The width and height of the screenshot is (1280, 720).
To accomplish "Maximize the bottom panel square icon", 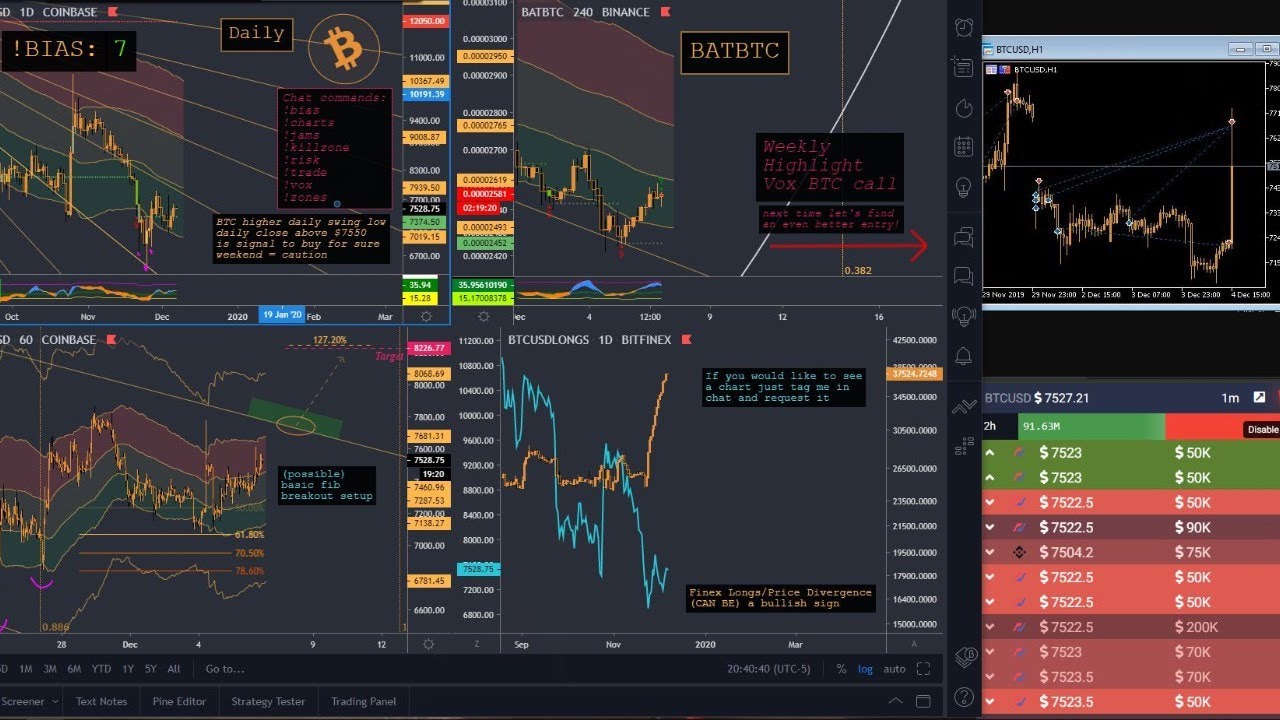I will point(923,701).
